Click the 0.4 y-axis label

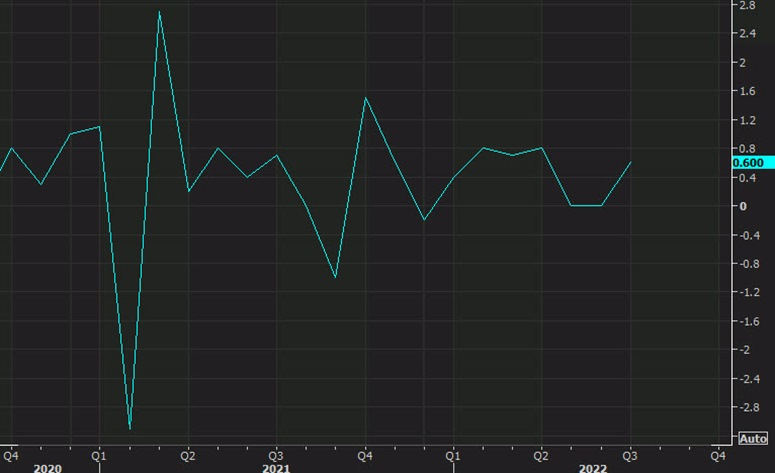(x=747, y=177)
